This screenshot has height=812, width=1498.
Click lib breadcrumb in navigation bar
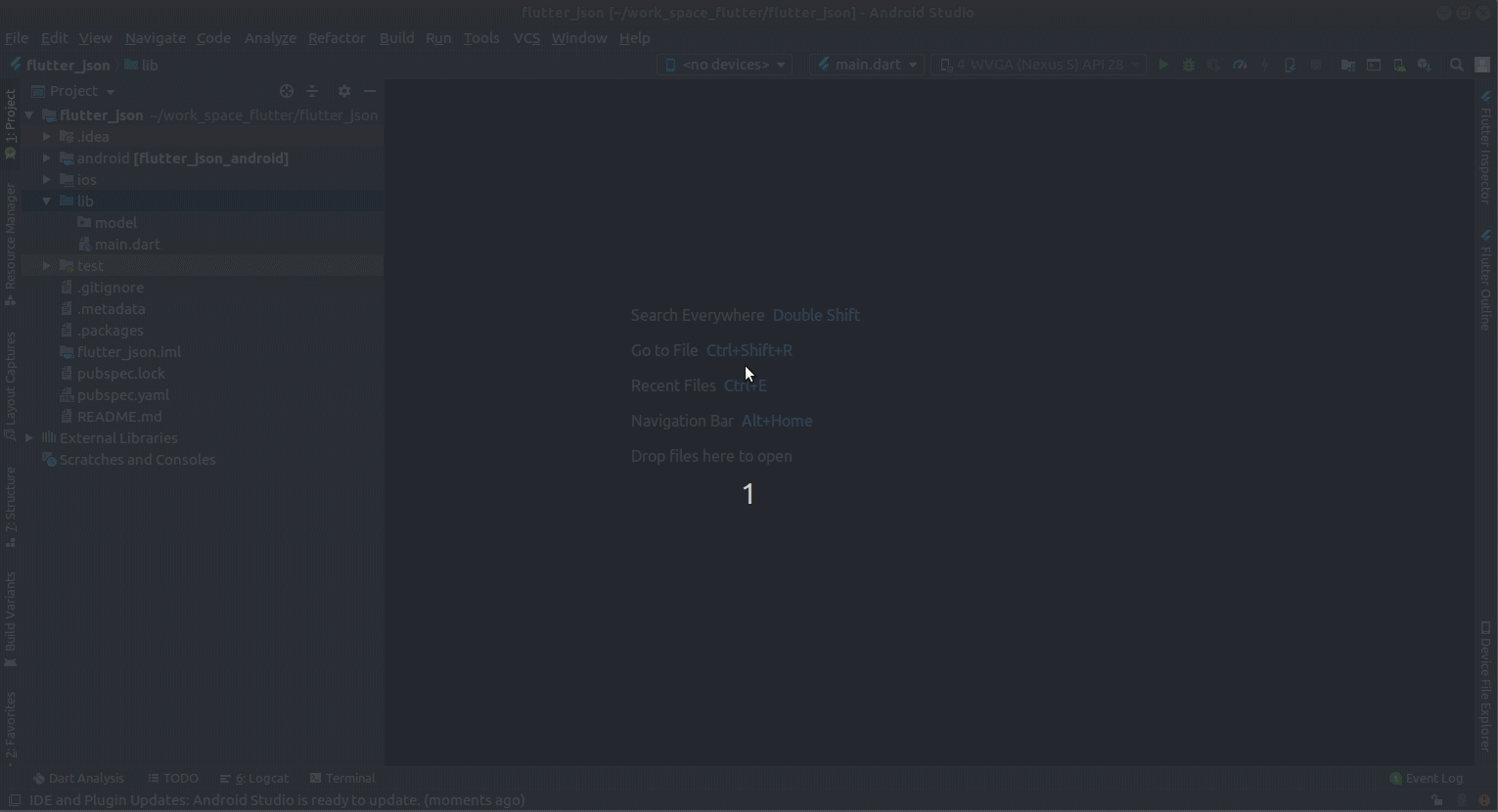141,66
